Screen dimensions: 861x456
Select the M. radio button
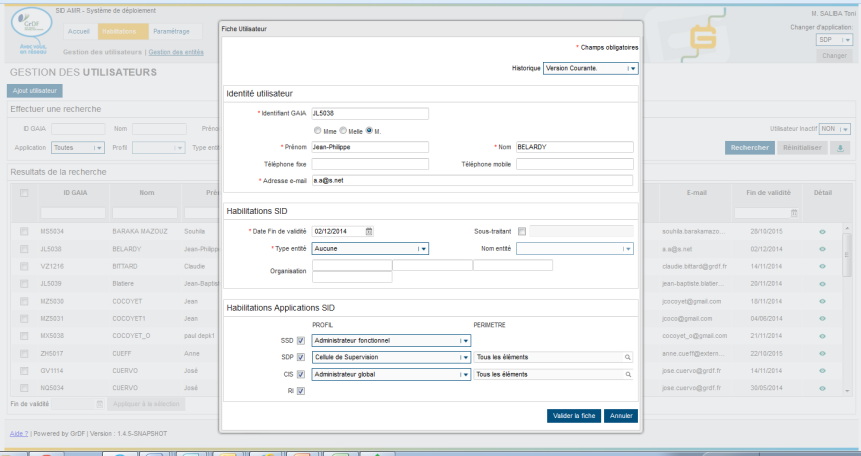369,131
